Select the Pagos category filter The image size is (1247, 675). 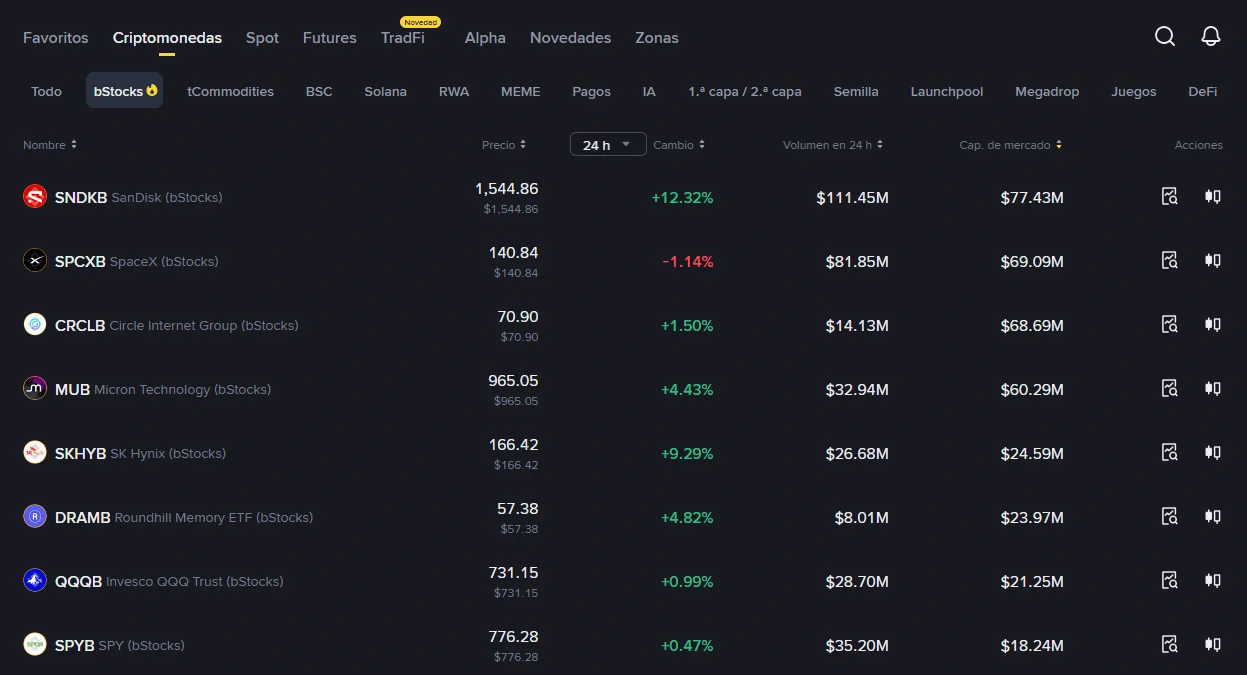[592, 91]
